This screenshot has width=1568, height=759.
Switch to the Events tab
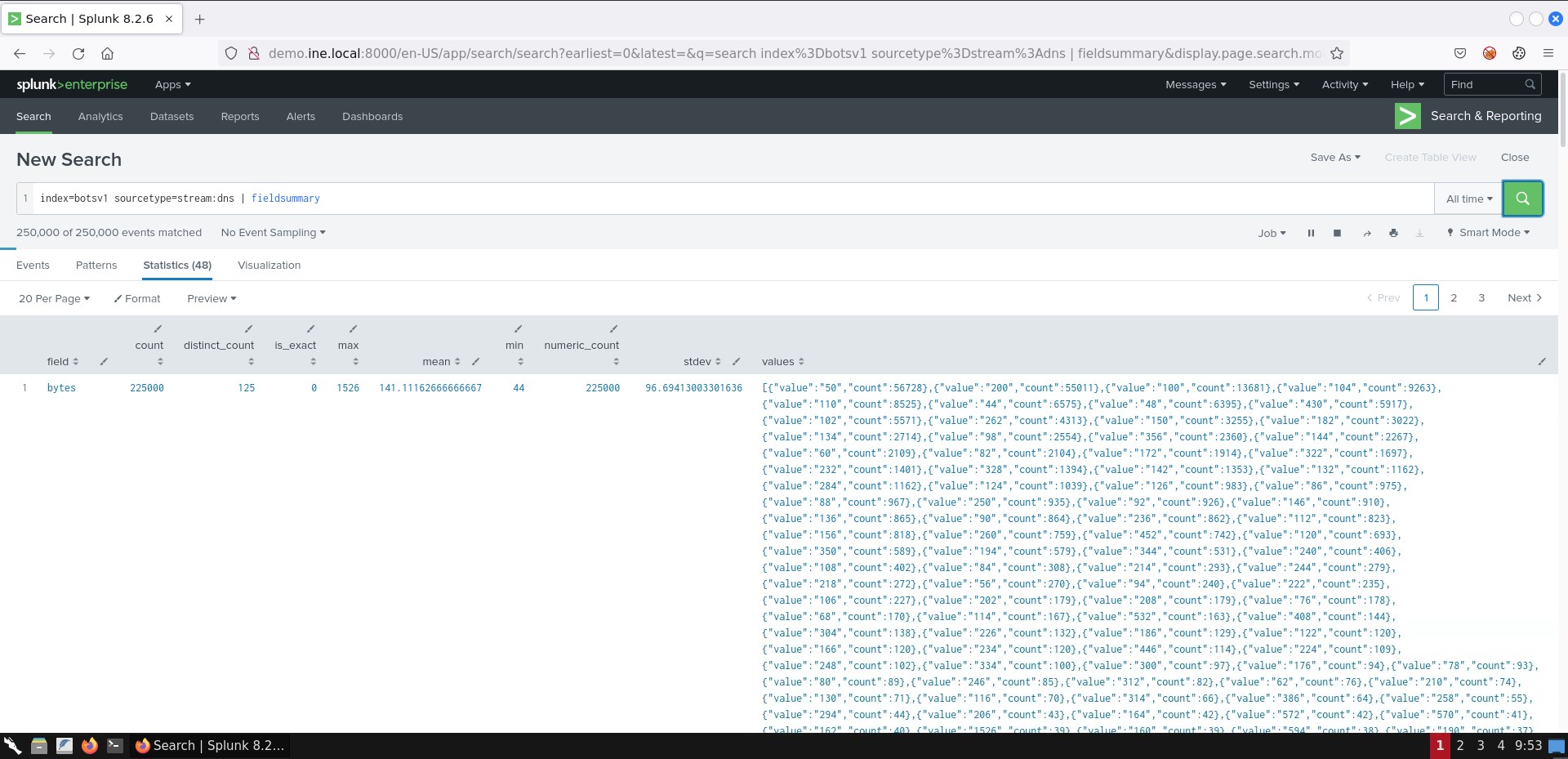click(x=33, y=266)
